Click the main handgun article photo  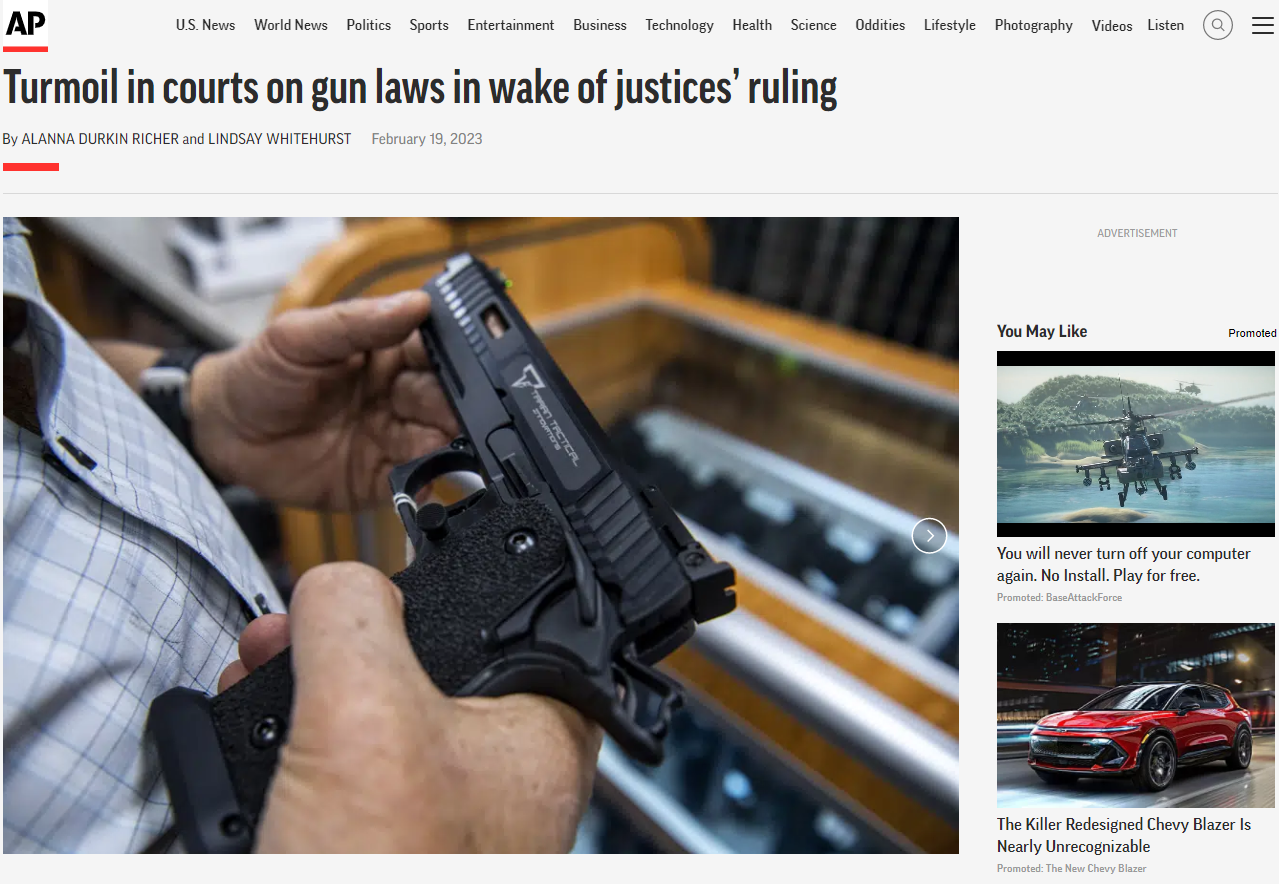pyautogui.click(x=481, y=535)
